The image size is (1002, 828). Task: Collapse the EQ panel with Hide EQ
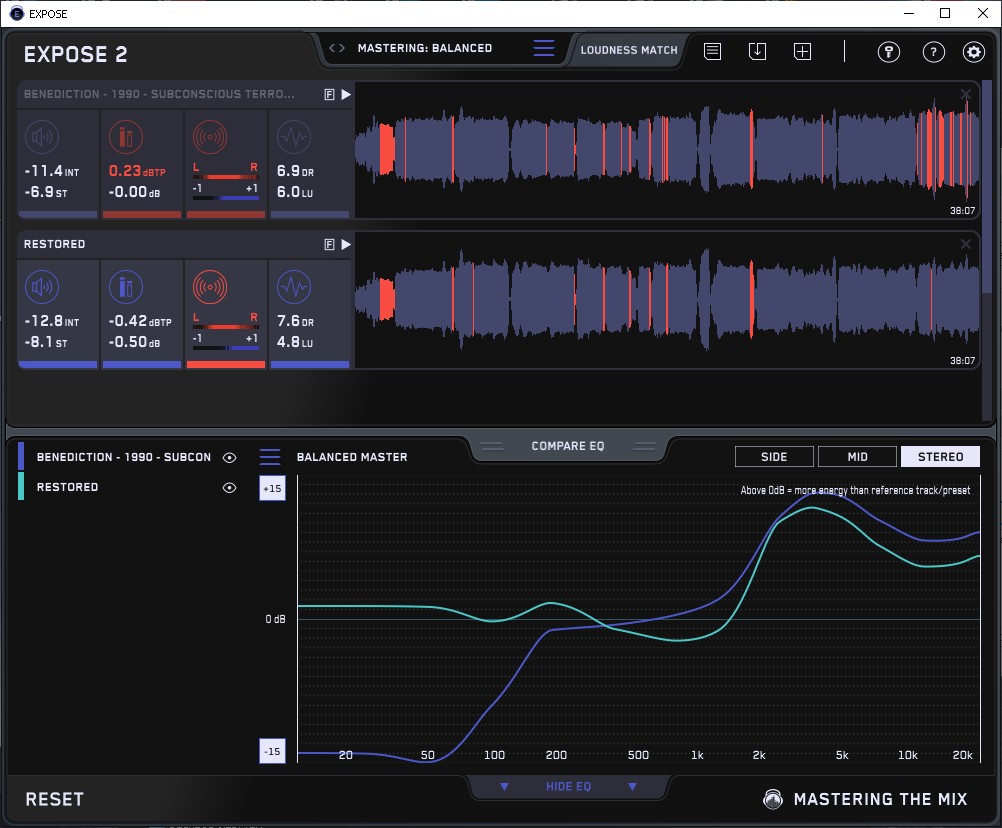(x=568, y=787)
